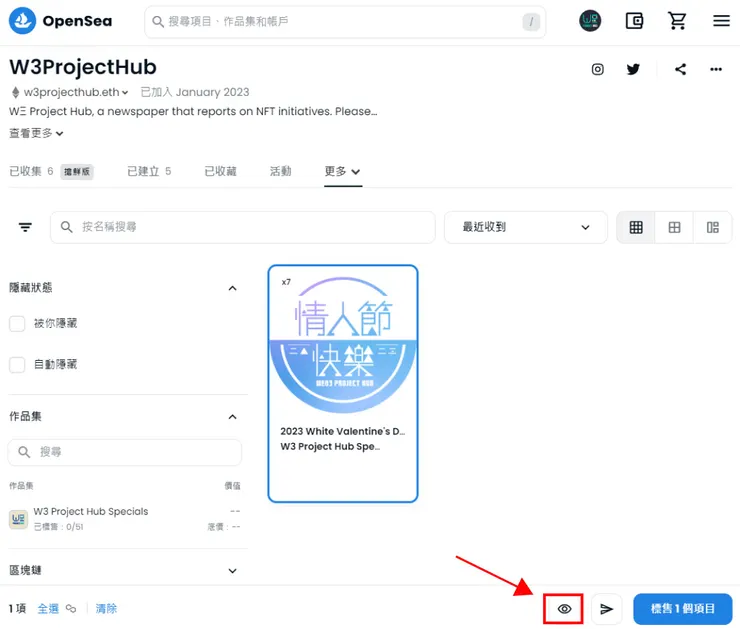Open the Twitter profile link
Screen dimensions: 740x629
click(x=633, y=69)
